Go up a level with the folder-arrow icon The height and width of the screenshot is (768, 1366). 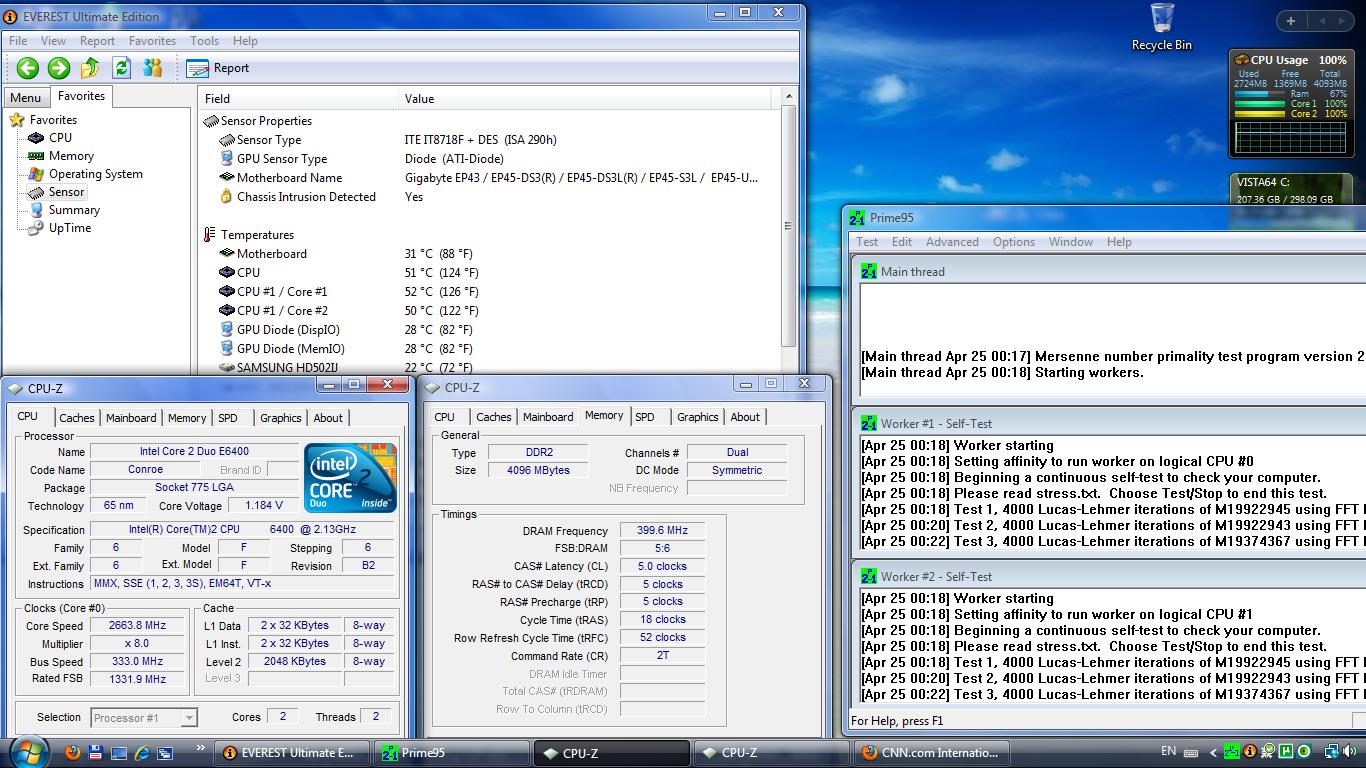pyautogui.click(x=90, y=68)
